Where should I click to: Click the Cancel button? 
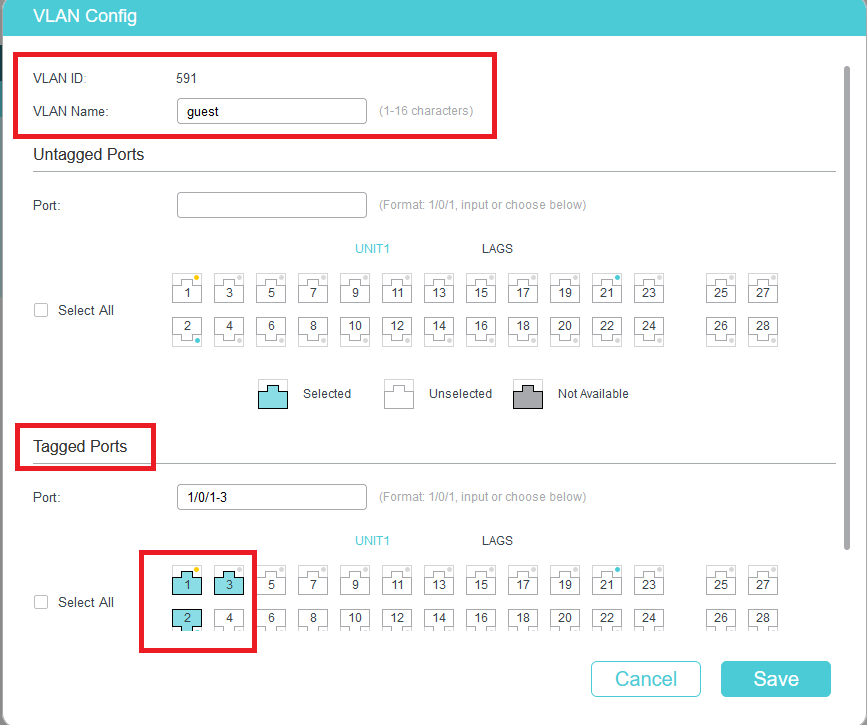point(646,679)
